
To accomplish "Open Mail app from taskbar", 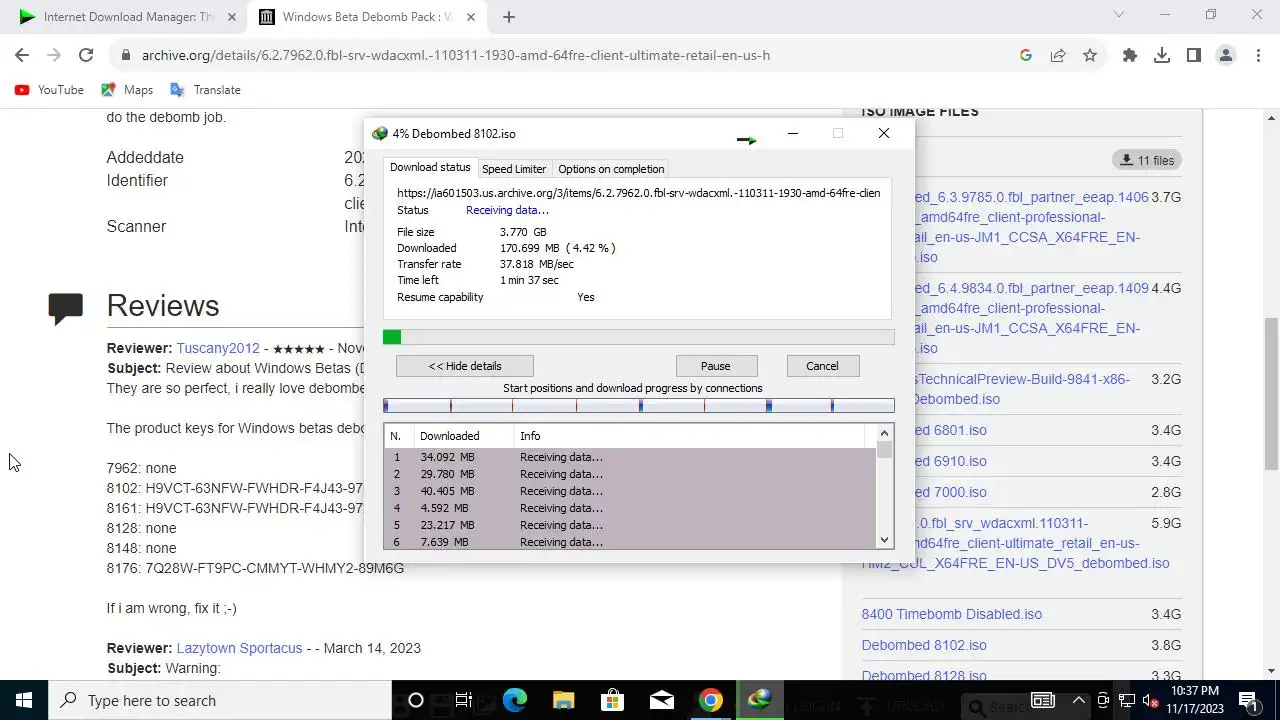I will click(662, 701).
